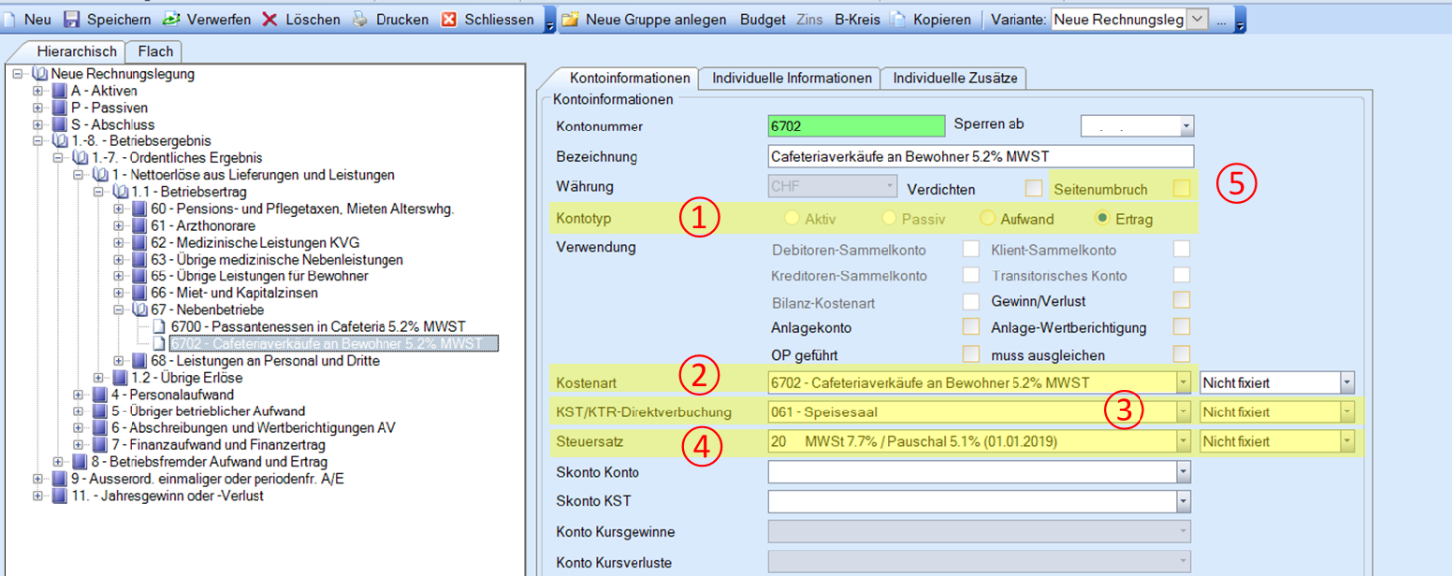
Task: Enable the Verdichten checkbox
Action: click(1033, 188)
